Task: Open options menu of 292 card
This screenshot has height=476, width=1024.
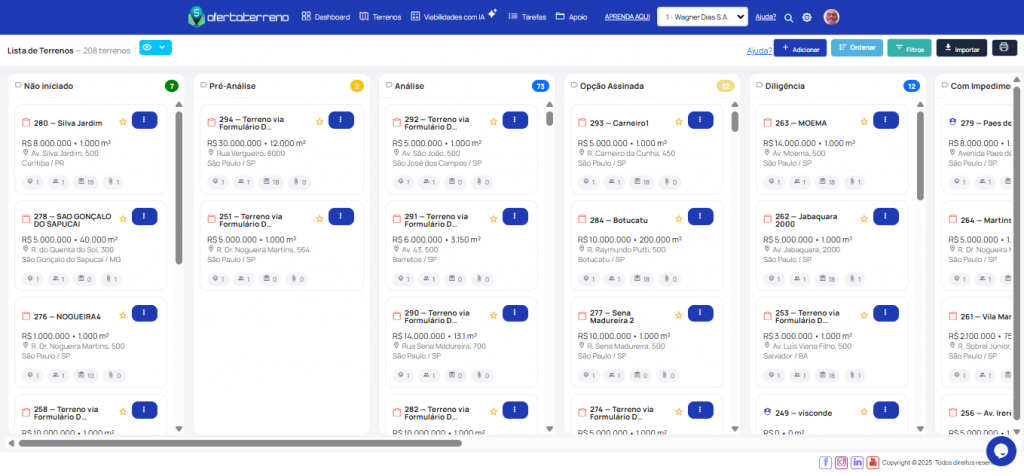Action: click(515, 120)
